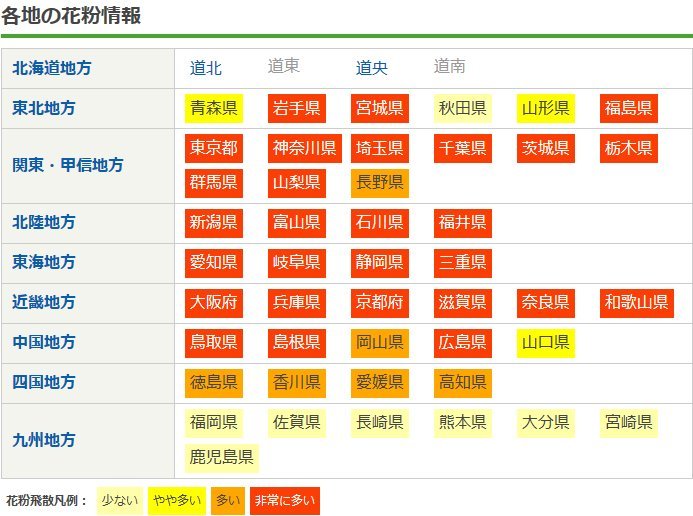Open 道央 region link
The height and width of the screenshot is (516, 693).
[372, 68]
